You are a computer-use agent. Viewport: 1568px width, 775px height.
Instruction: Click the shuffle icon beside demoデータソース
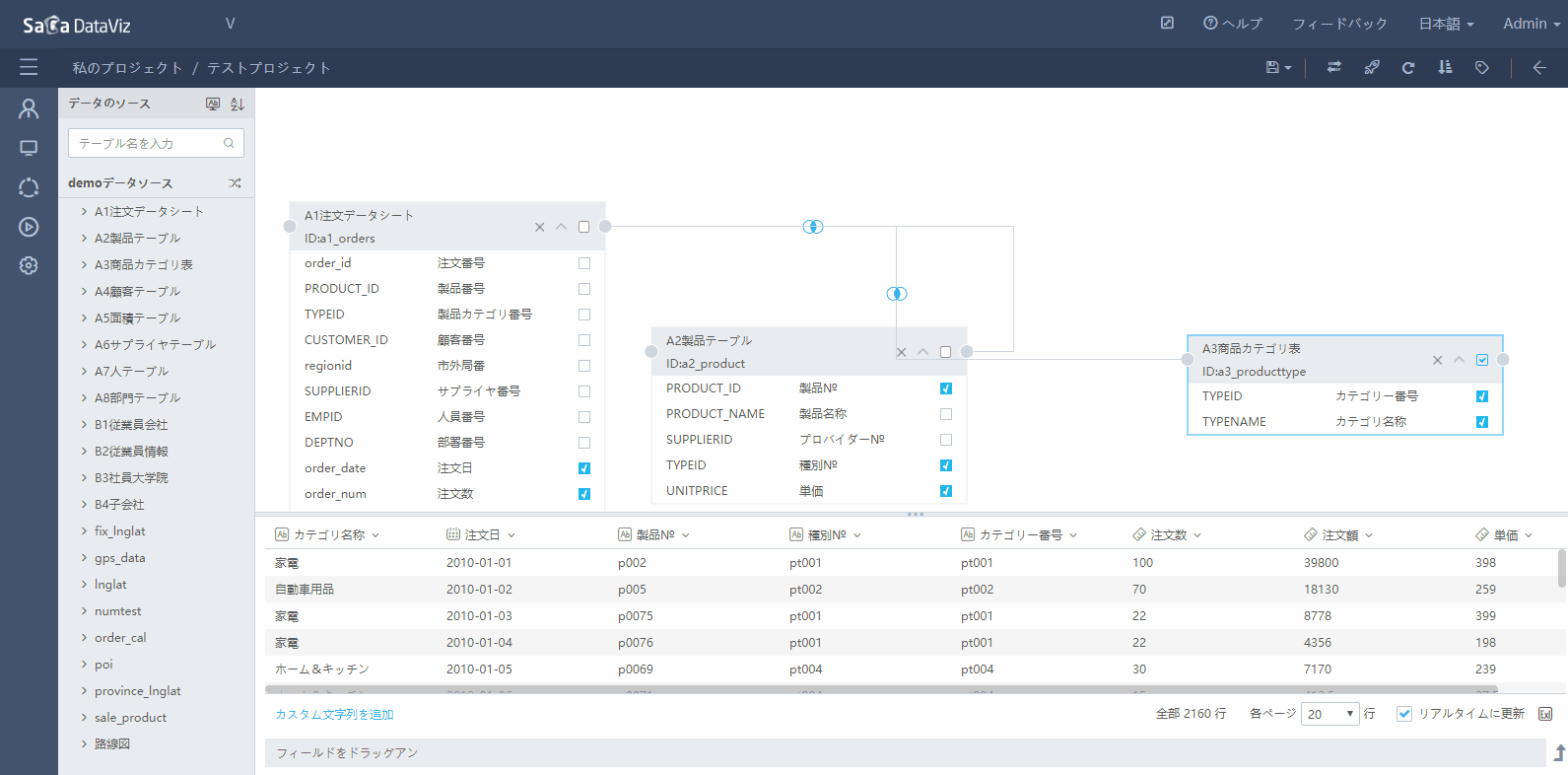(235, 183)
